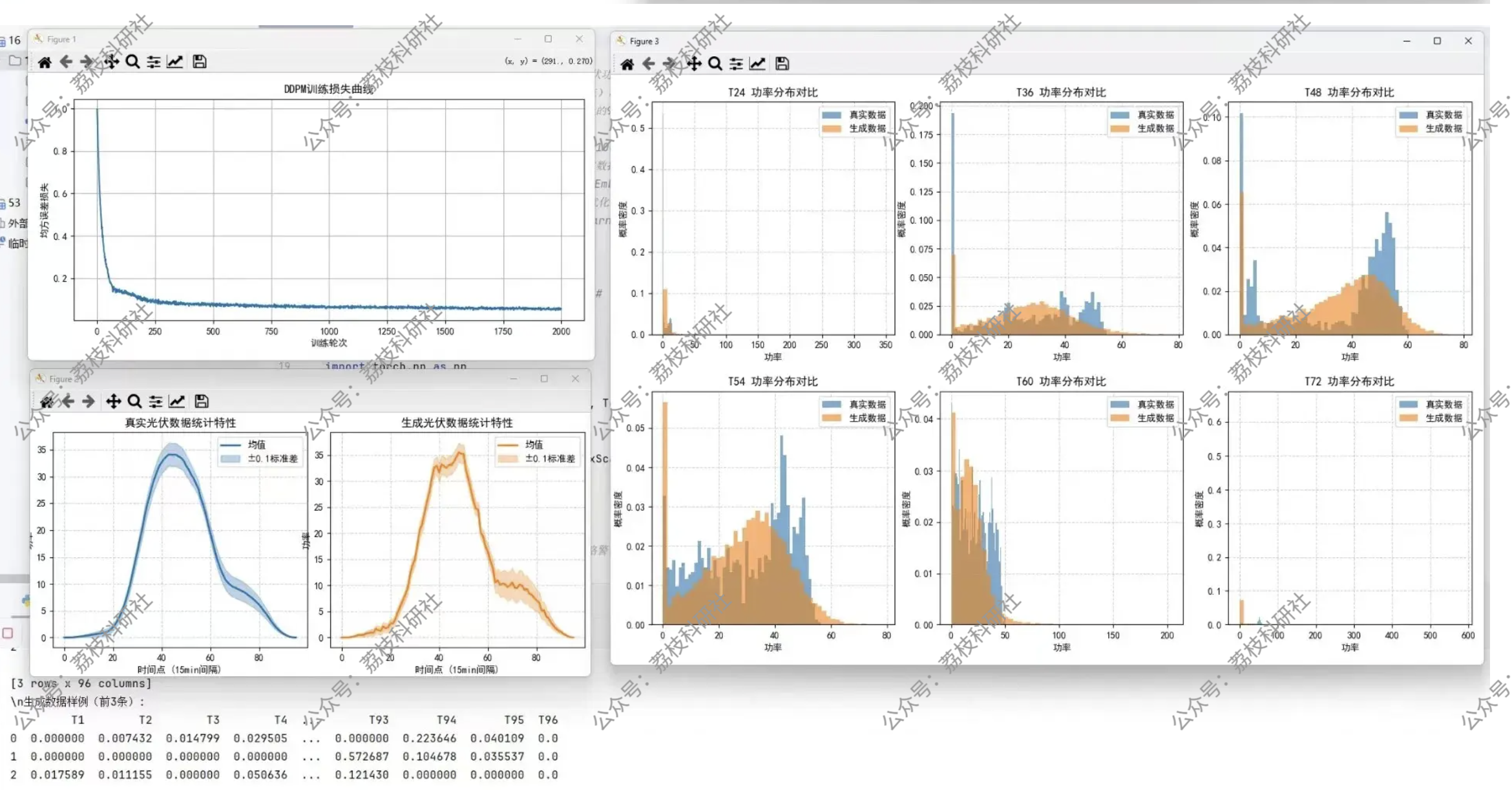Click the T24 功率分布对比 subplot title
Image resolution: width=1512 pixels, height=790 pixels.
click(x=773, y=92)
